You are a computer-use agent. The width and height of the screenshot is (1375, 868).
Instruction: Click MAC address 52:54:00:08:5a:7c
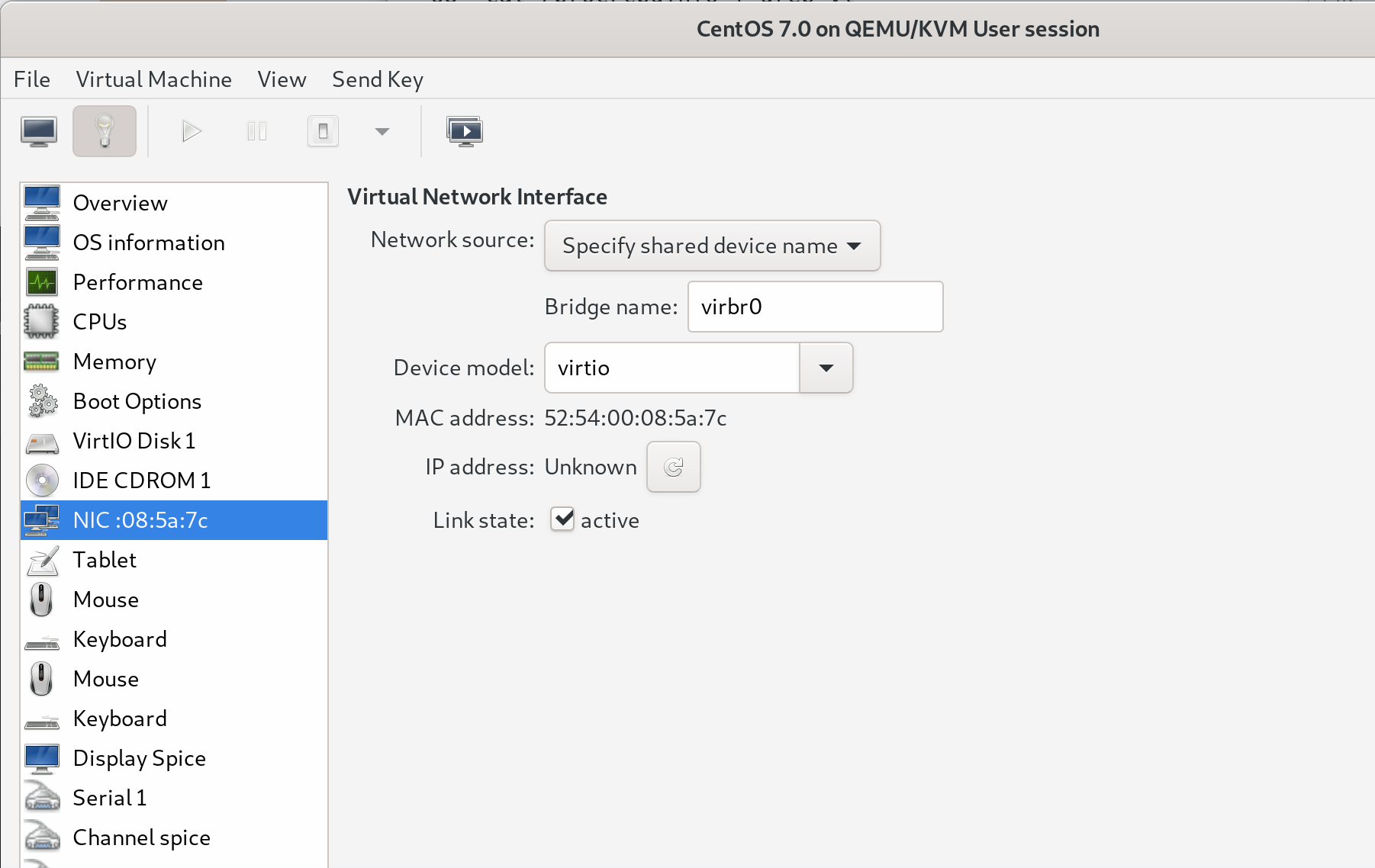636,418
